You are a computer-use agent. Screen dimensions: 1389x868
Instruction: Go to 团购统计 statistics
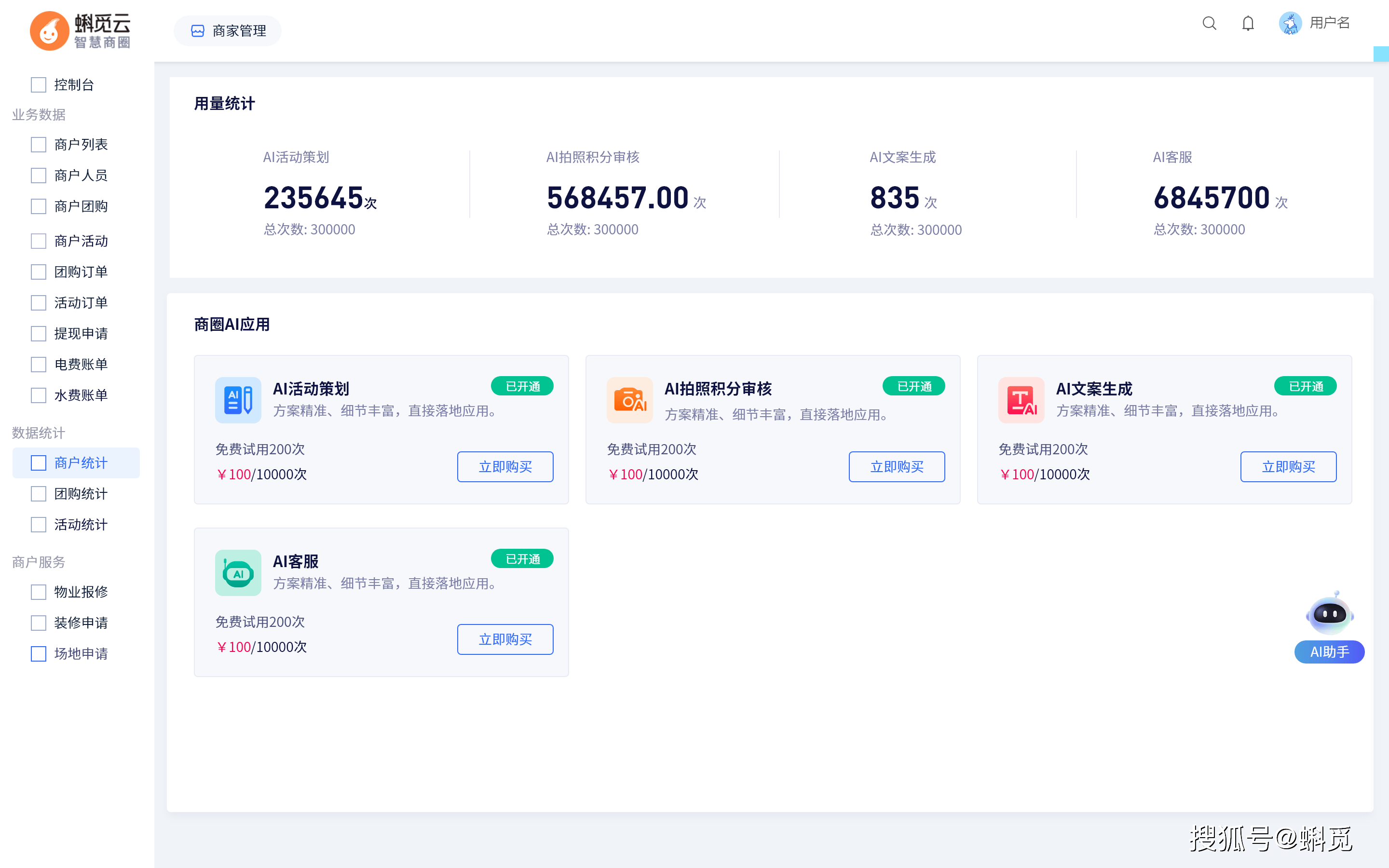(x=81, y=494)
